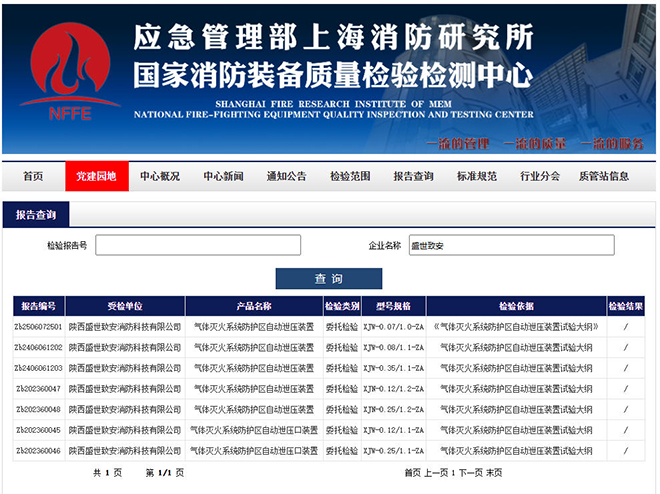Select the 报告查询 tab above the form

coord(36,215)
